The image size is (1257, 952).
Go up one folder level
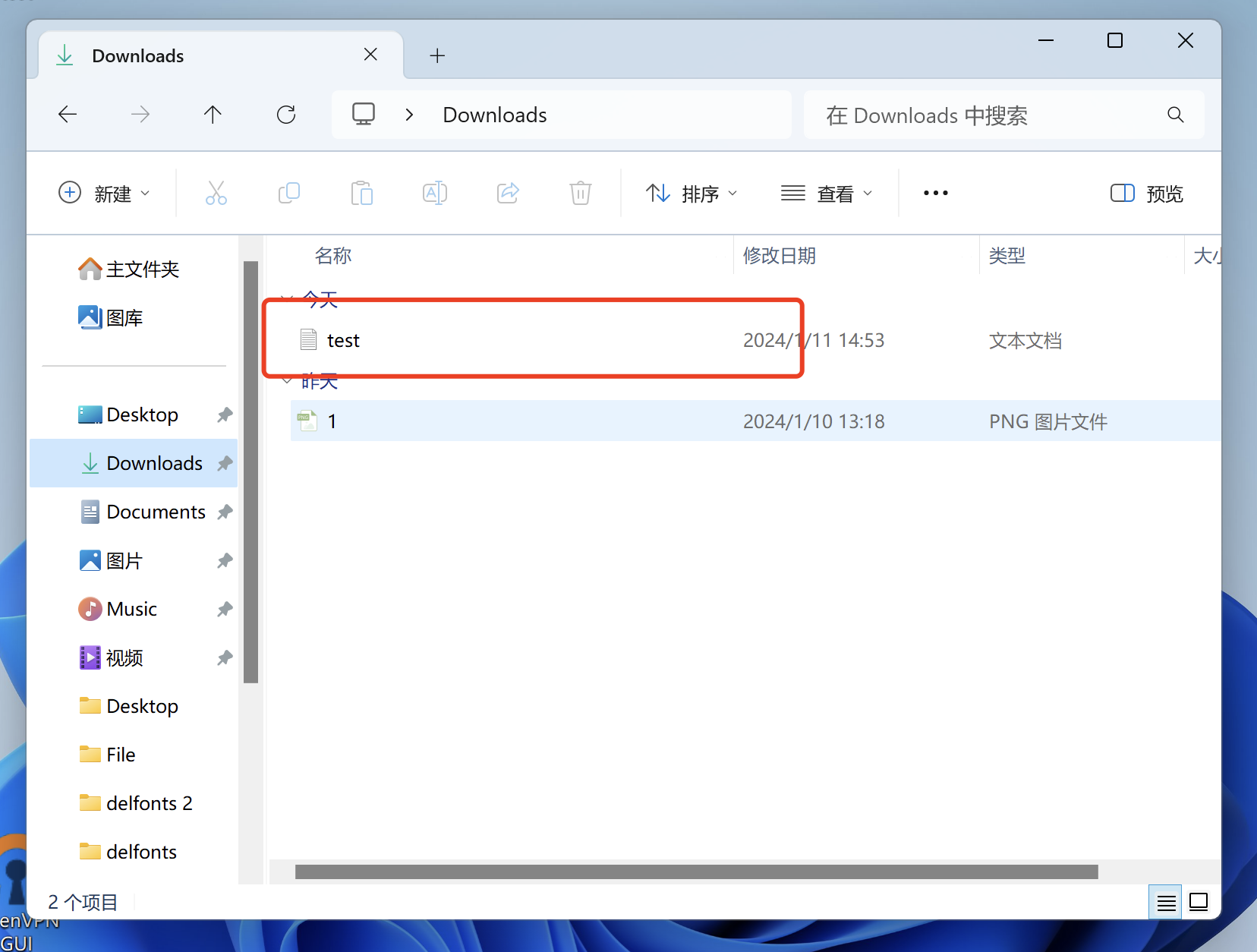click(213, 115)
